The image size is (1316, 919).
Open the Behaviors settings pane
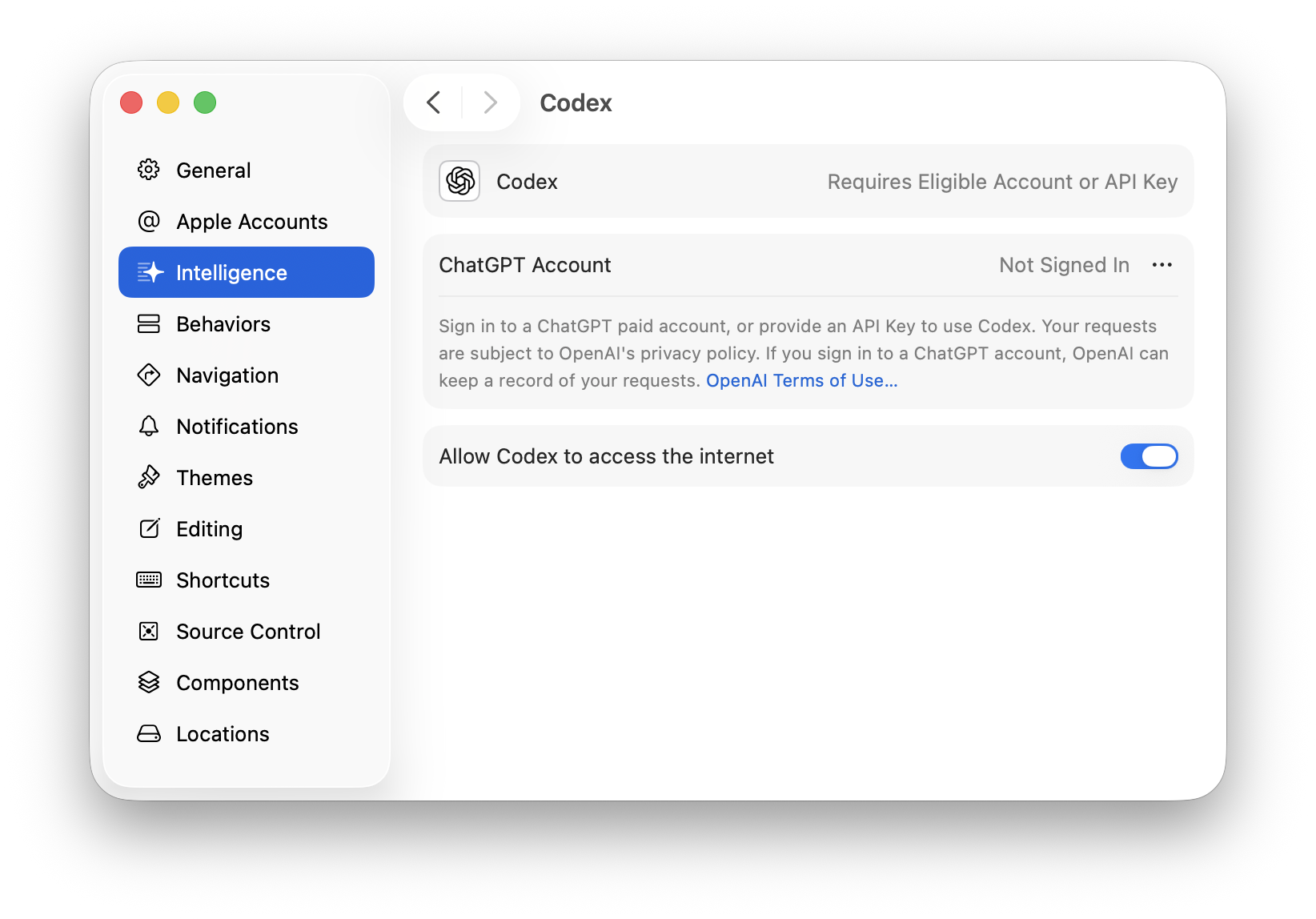click(247, 323)
